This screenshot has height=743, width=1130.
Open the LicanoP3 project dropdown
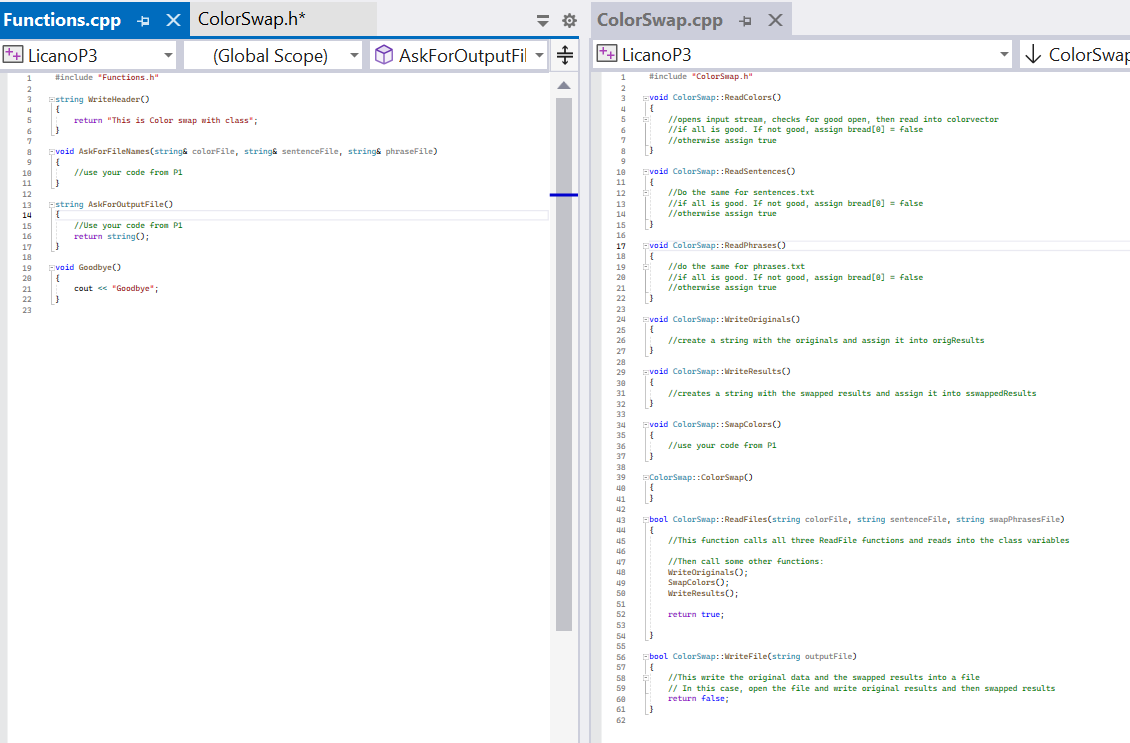click(x=168, y=56)
